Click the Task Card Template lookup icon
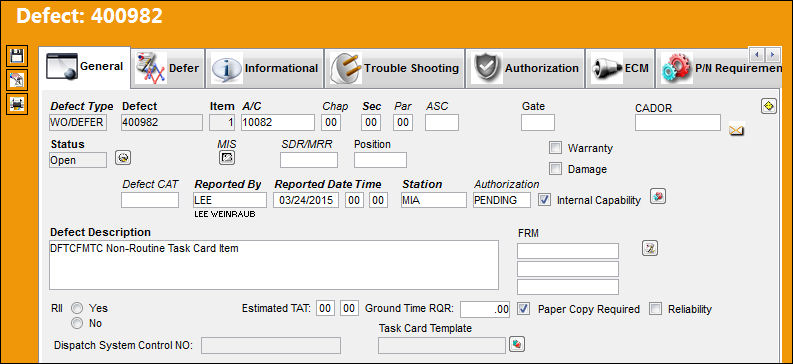Image resolution: width=793 pixels, height=364 pixels. click(517, 344)
